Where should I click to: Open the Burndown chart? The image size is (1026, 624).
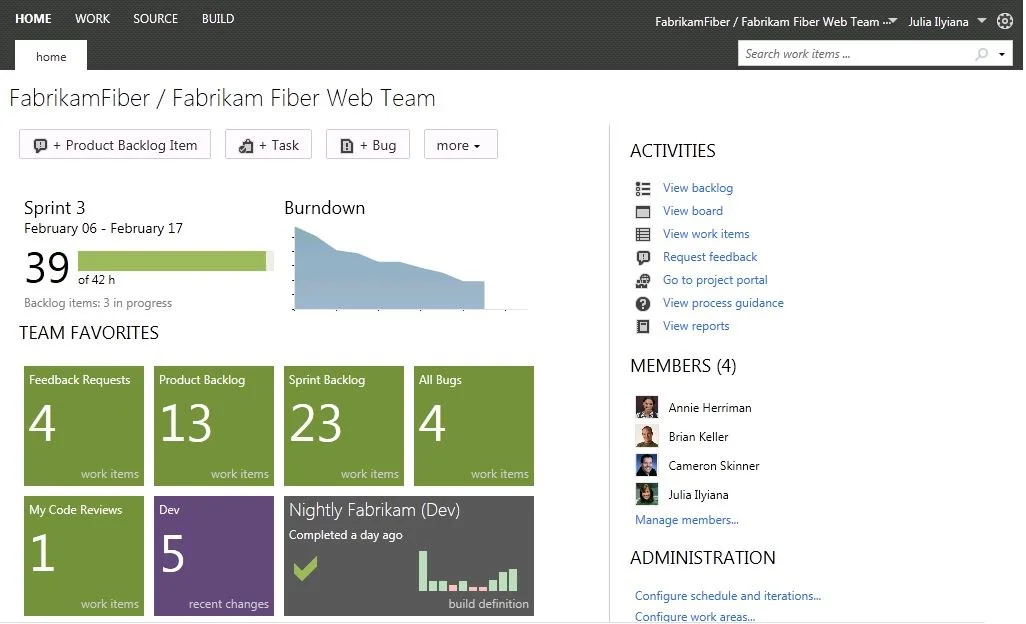coord(409,268)
